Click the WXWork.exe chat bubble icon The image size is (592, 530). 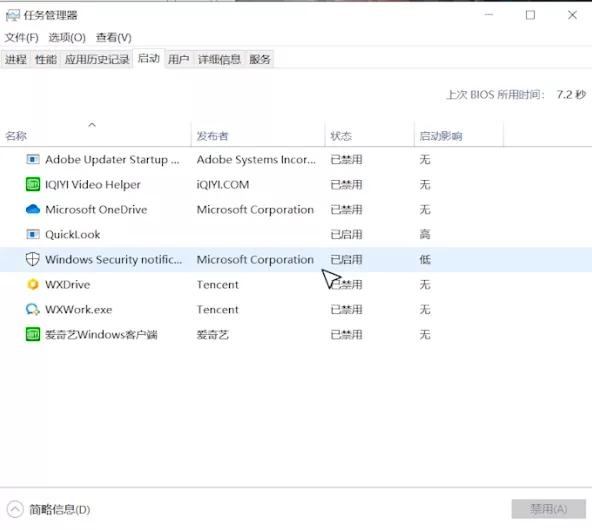click(33, 310)
